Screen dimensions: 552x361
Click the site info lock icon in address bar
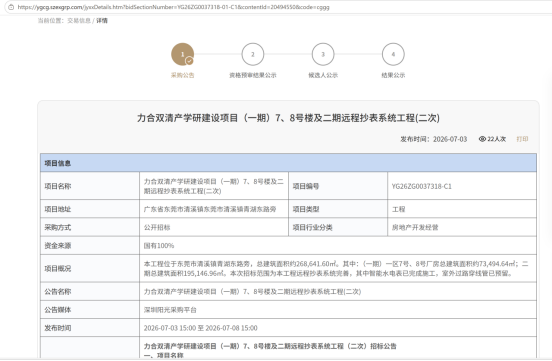click(x=11, y=7)
